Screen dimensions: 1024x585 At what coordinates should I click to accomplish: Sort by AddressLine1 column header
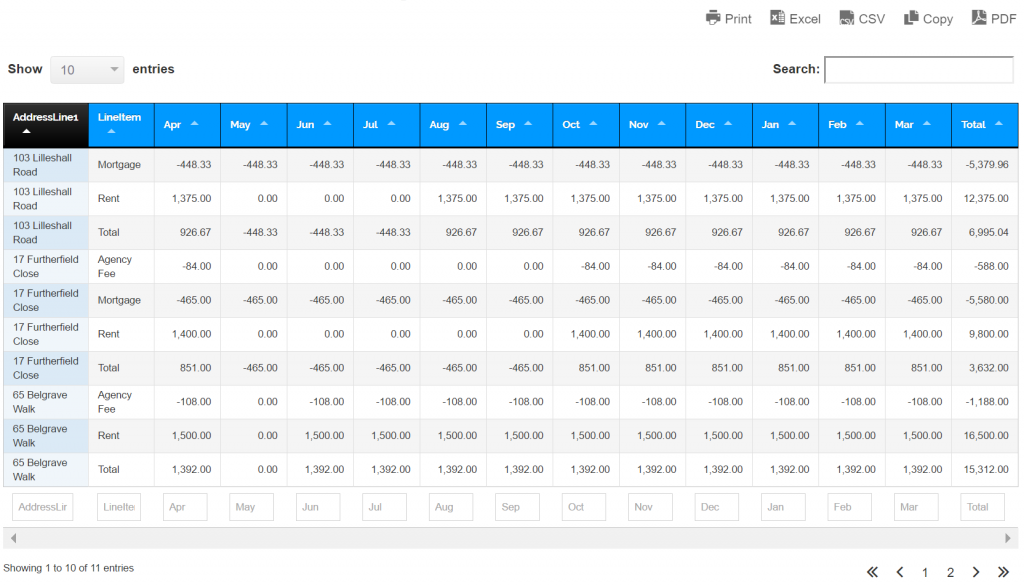(45, 124)
